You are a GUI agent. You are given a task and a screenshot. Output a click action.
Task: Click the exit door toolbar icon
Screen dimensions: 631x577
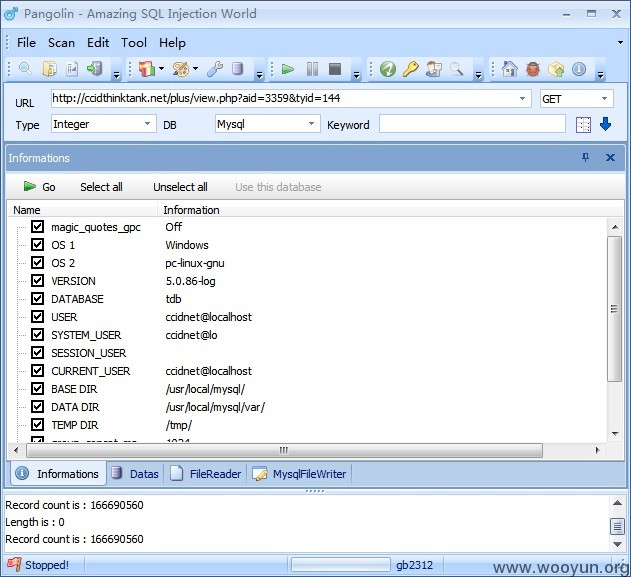pyautogui.click(x=95, y=69)
